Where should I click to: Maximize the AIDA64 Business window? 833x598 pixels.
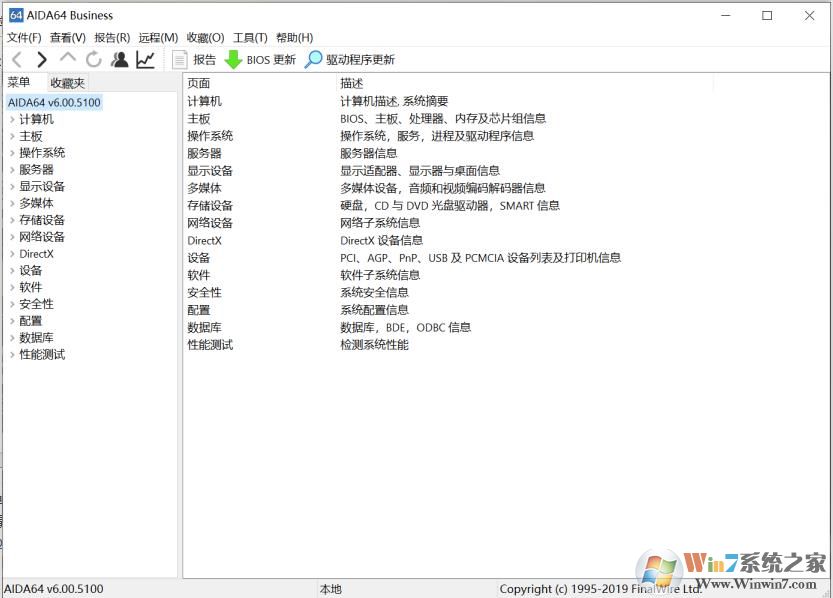pos(767,15)
